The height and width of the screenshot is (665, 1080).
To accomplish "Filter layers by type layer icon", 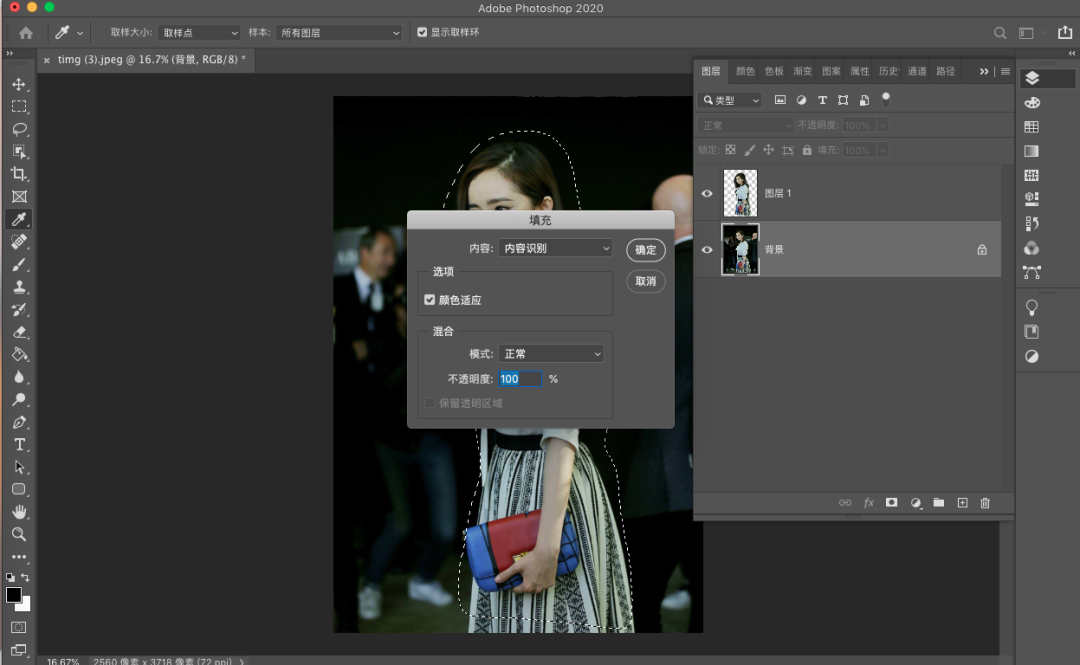I will coord(822,100).
